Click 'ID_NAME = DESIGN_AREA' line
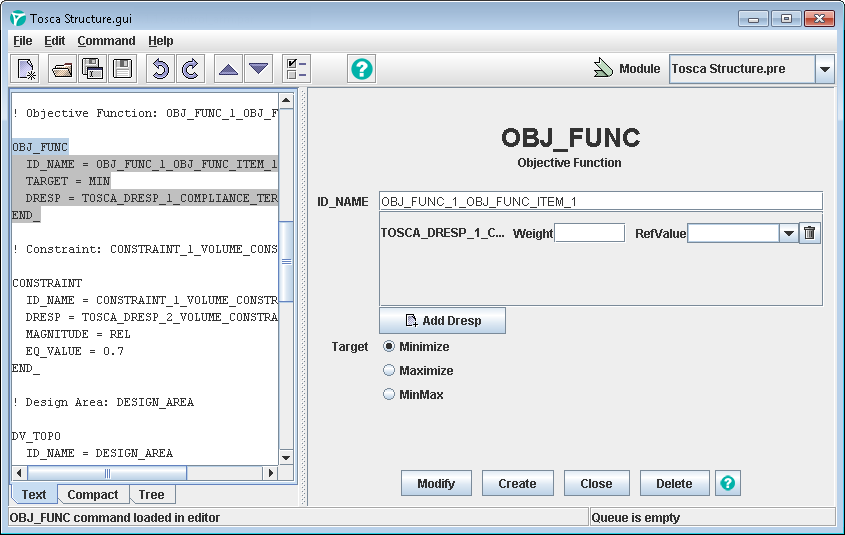The width and height of the screenshot is (845, 535). coord(100,453)
